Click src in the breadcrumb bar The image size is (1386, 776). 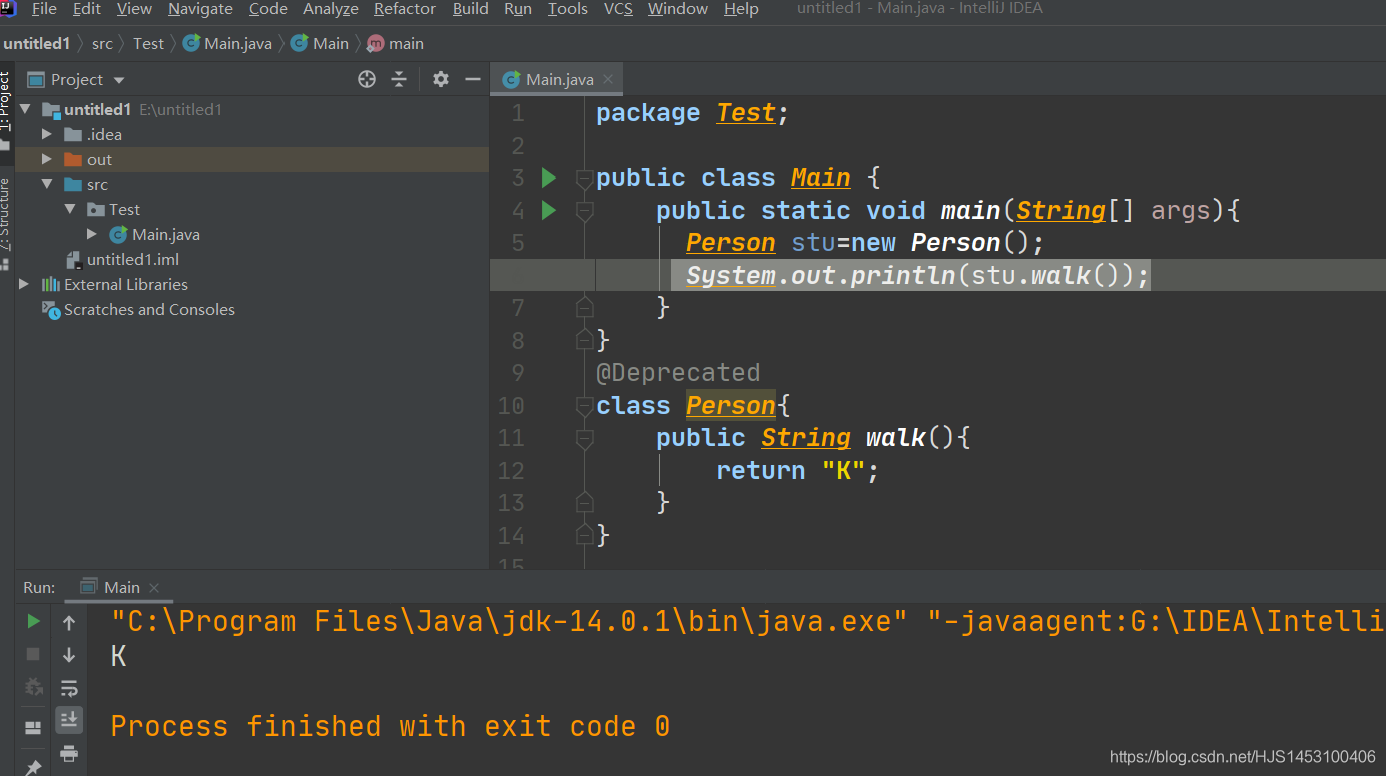pos(102,43)
